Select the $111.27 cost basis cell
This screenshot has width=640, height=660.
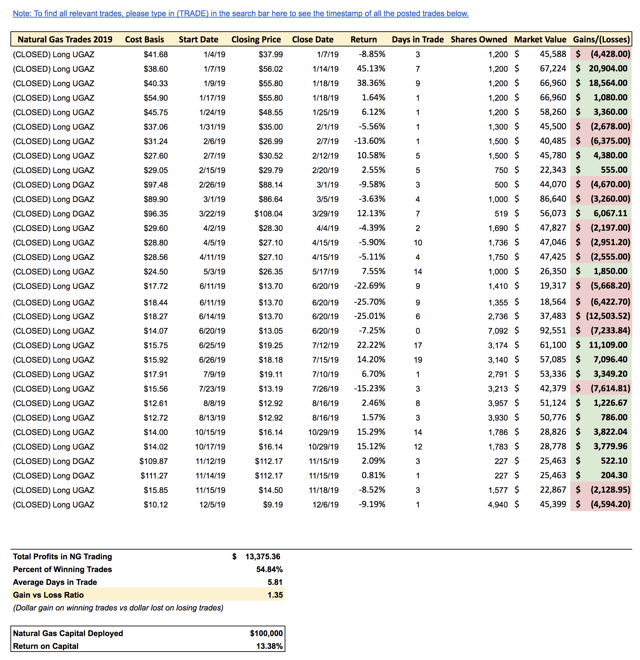click(x=154, y=476)
